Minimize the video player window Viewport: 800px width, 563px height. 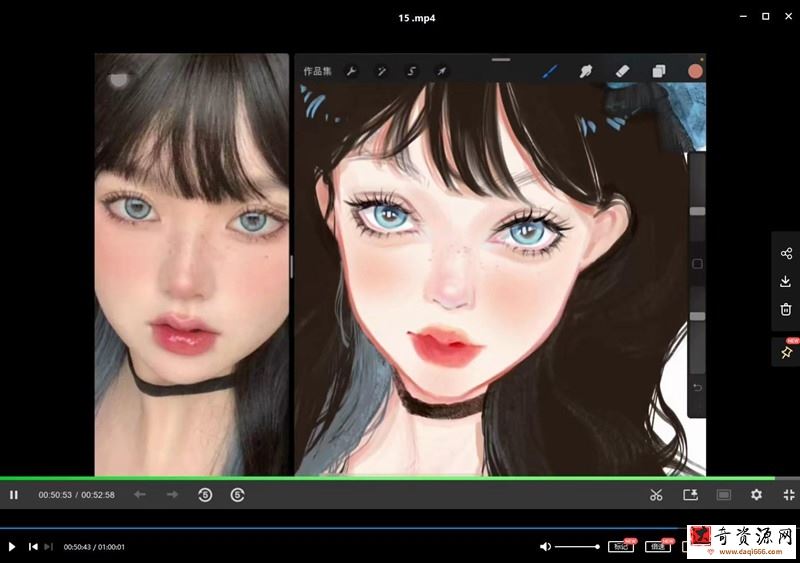click(743, 16)
